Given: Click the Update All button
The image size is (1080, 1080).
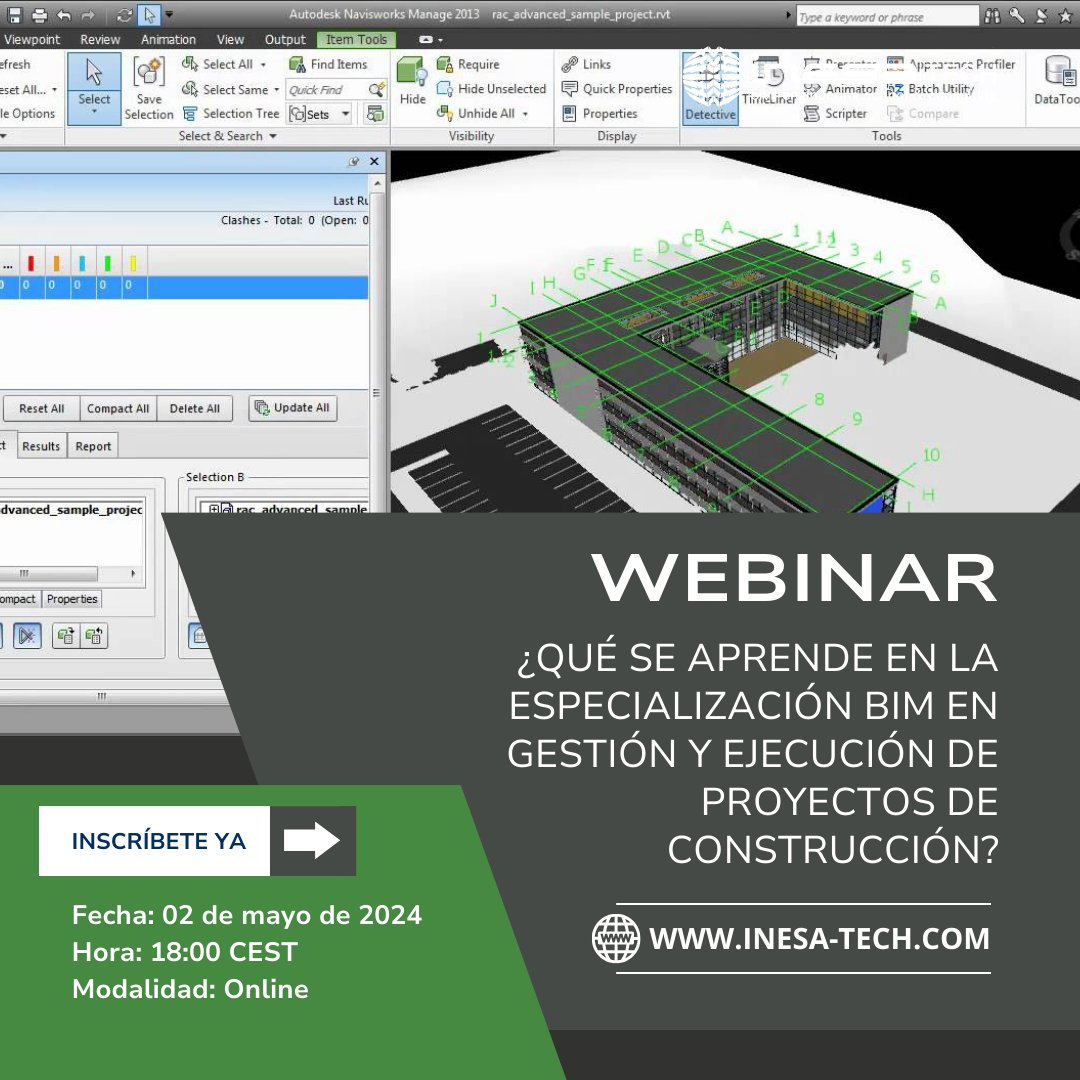Looking at the screenshot, I should 292,408.
